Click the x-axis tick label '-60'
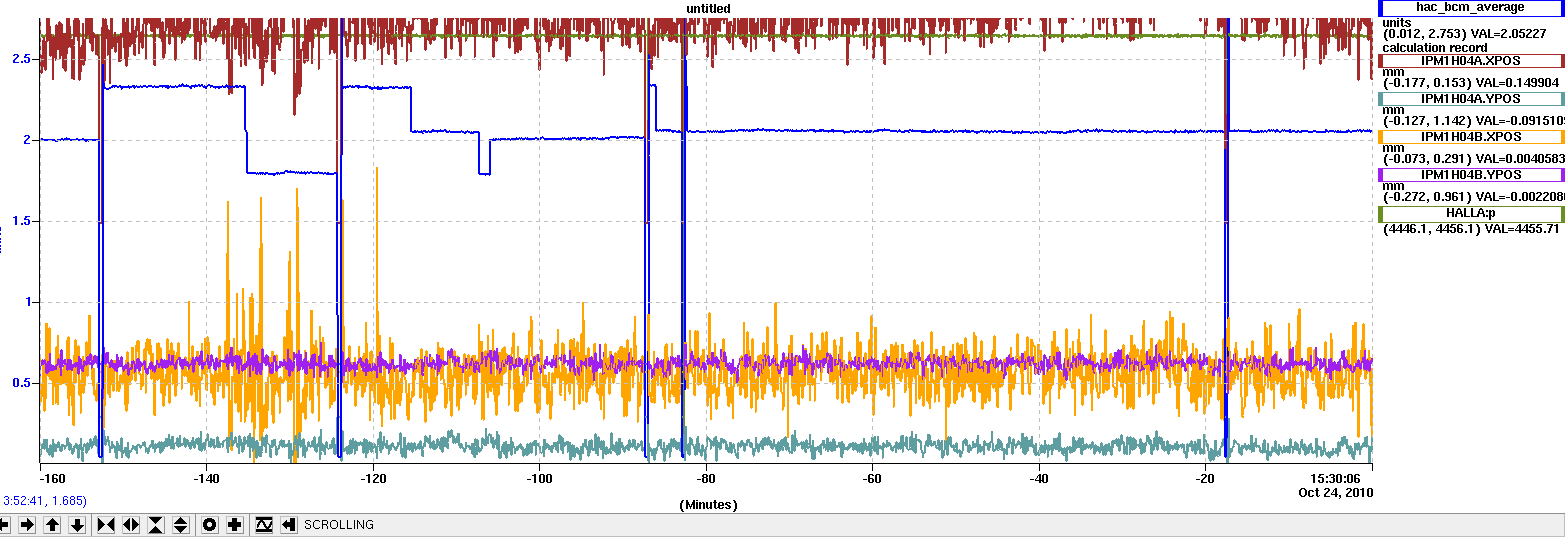This screenshot has height=537, width=1565. [x=873, y=479]
